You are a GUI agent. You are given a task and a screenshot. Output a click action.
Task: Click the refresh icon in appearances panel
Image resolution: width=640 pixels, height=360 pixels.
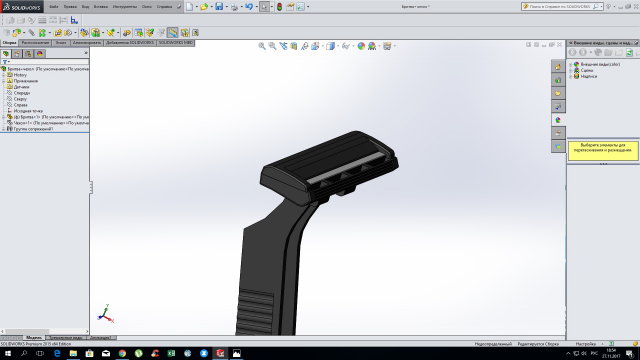(629, 52)
